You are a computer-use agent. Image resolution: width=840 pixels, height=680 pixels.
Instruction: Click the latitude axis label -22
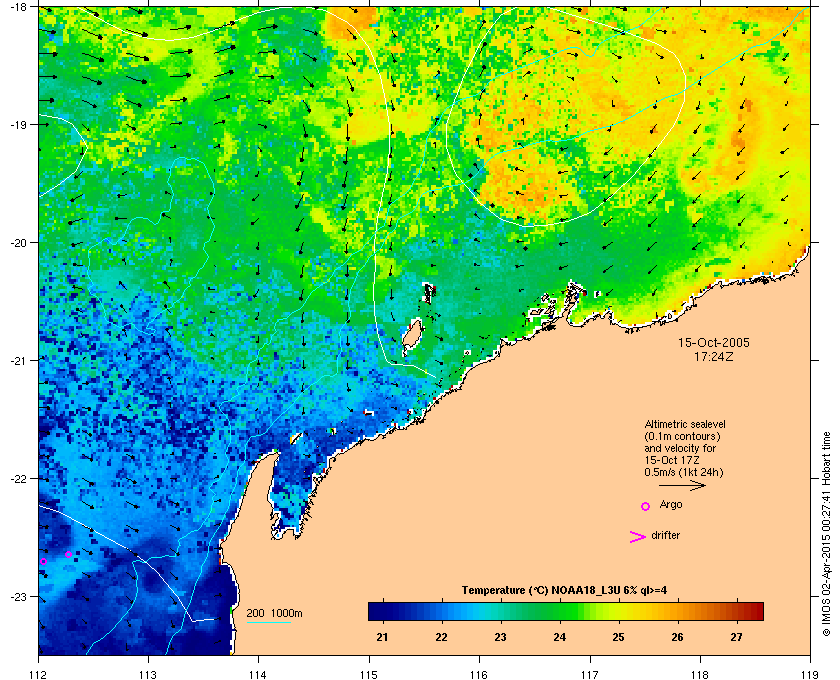click(17, 478)
